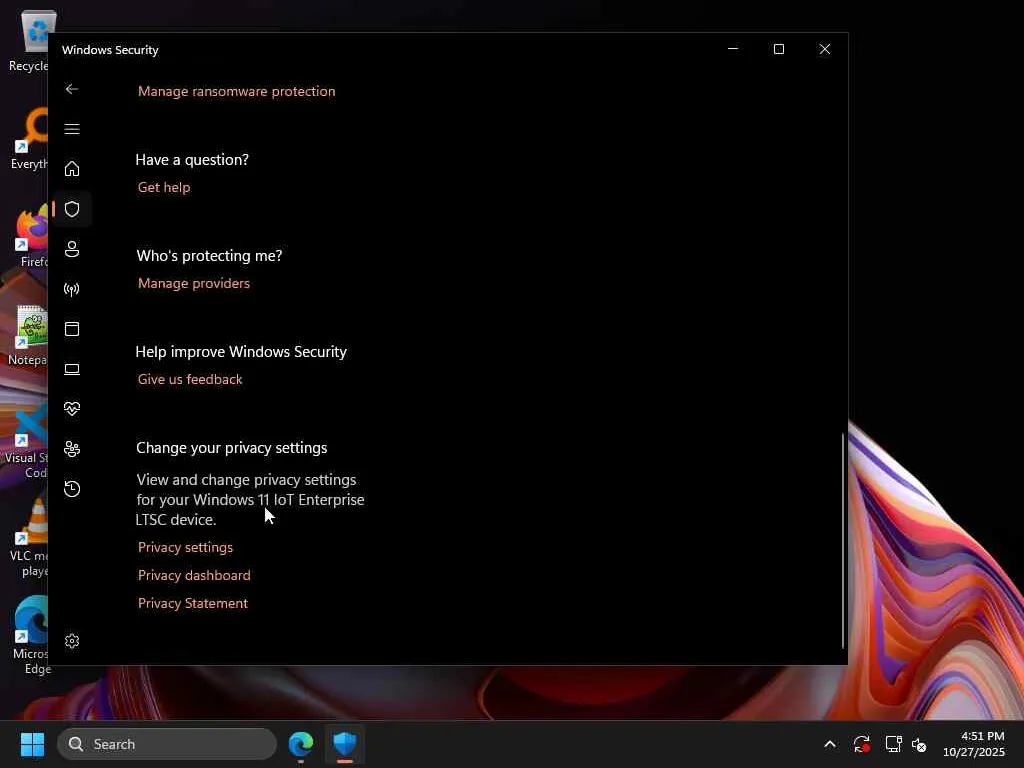The width and height of the screenshot is (1024, 768).
Task: Click the 'Have a question?' heading
Action: pos(192,160)
